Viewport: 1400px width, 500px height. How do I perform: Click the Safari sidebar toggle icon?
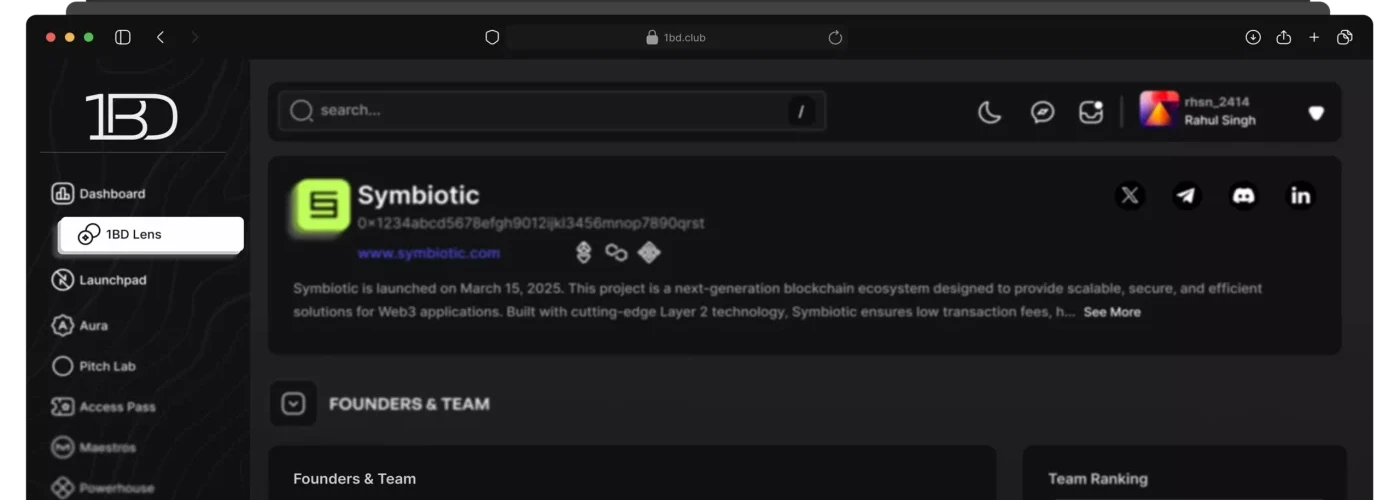pos(123,37)
